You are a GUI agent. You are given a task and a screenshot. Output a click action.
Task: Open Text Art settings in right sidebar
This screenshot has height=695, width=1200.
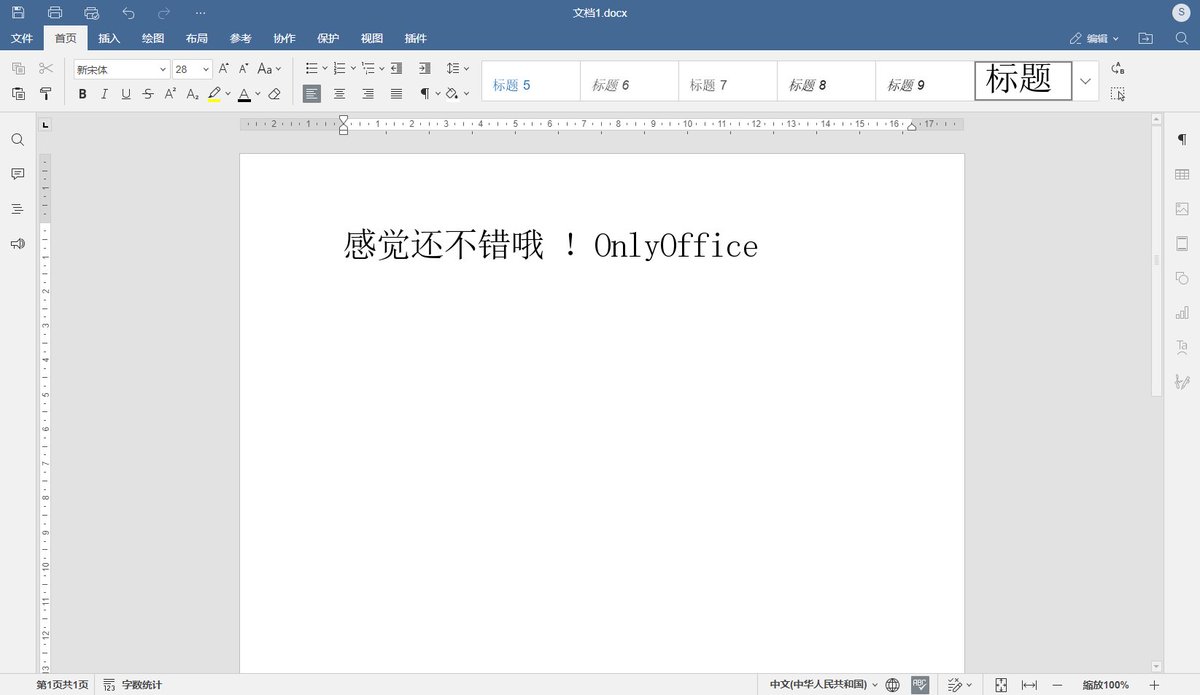(x=1182, y=347)
